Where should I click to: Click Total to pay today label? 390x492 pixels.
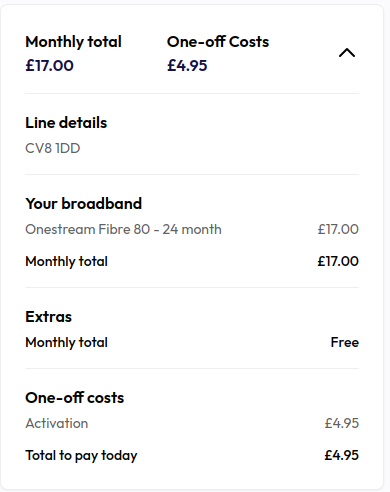click(81, 456)
